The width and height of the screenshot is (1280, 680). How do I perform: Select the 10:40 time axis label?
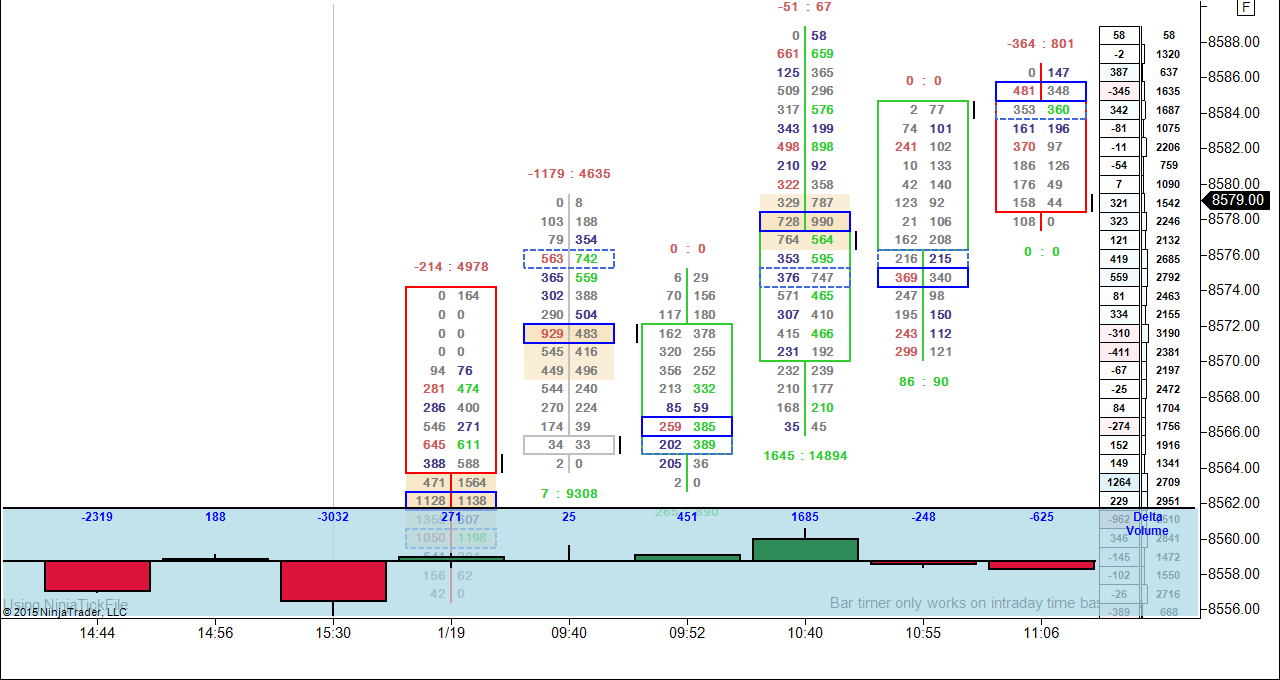click(805, 632)
